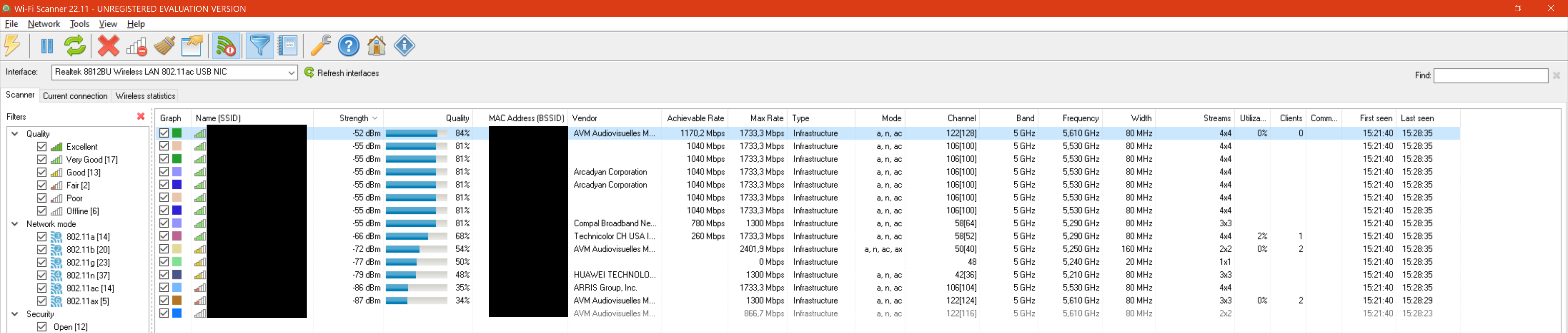Click the orange swatch in the -87 dBm row

177,301
